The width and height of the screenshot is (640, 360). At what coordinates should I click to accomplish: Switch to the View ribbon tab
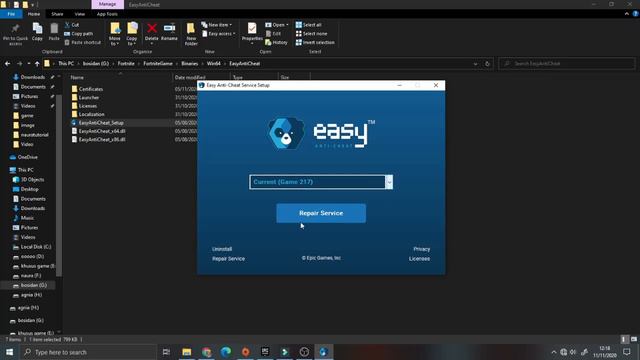[80, 14]
